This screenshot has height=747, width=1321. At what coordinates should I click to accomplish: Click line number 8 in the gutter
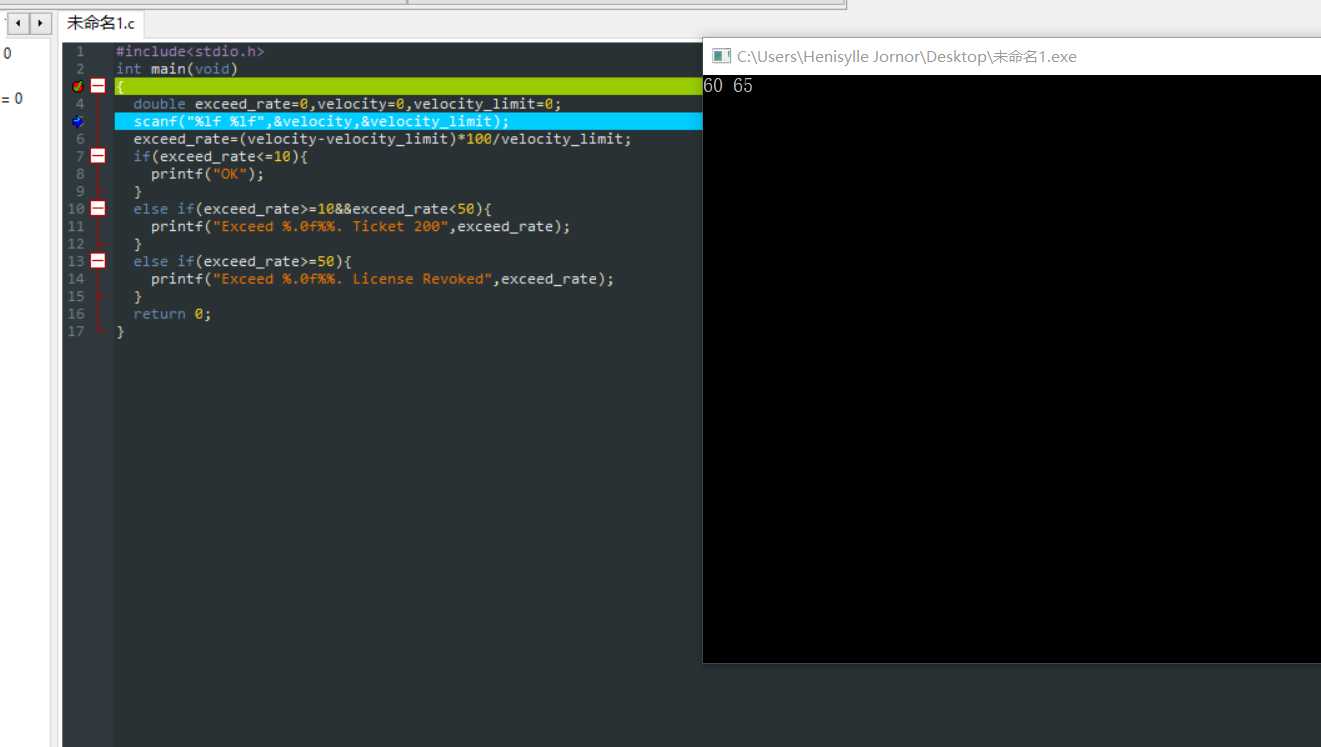80,174
